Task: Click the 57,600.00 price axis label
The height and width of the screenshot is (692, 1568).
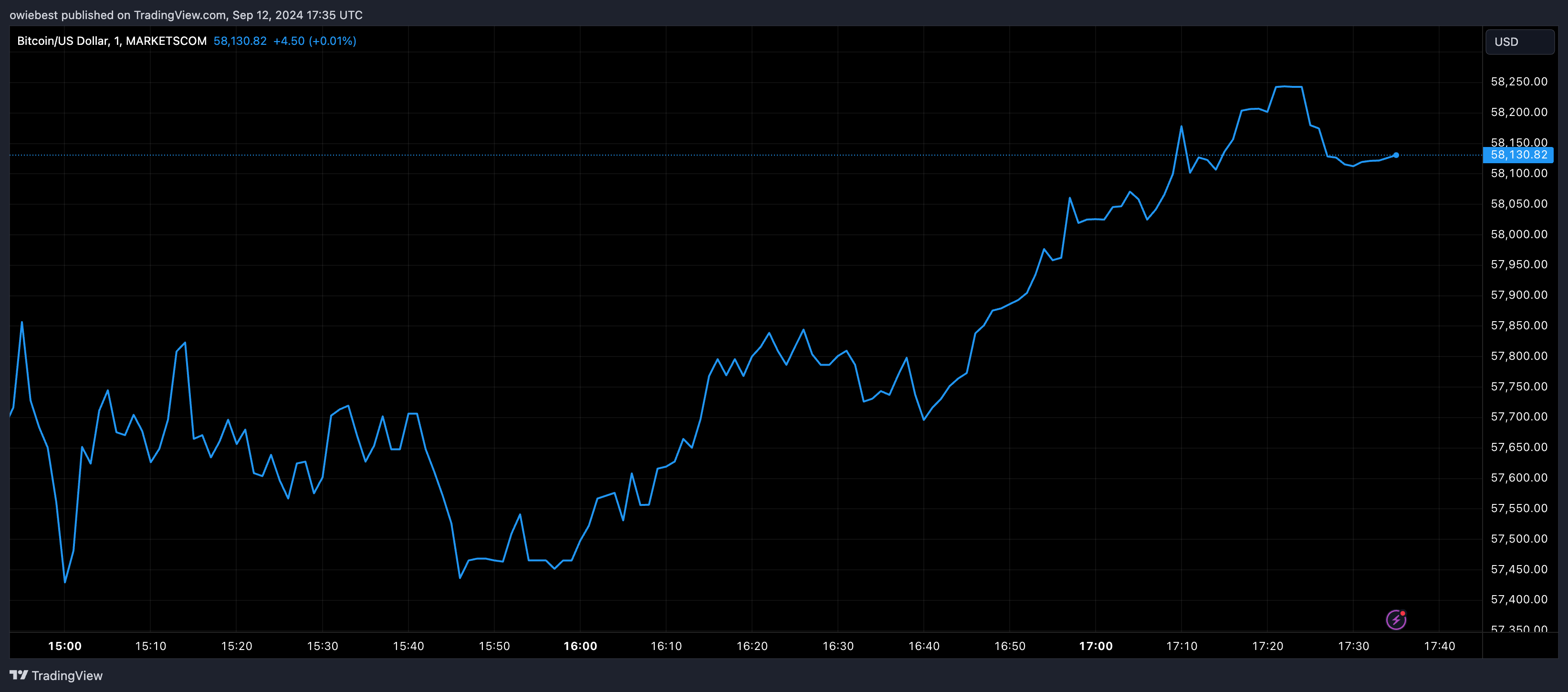Action: coord(1519,477)
